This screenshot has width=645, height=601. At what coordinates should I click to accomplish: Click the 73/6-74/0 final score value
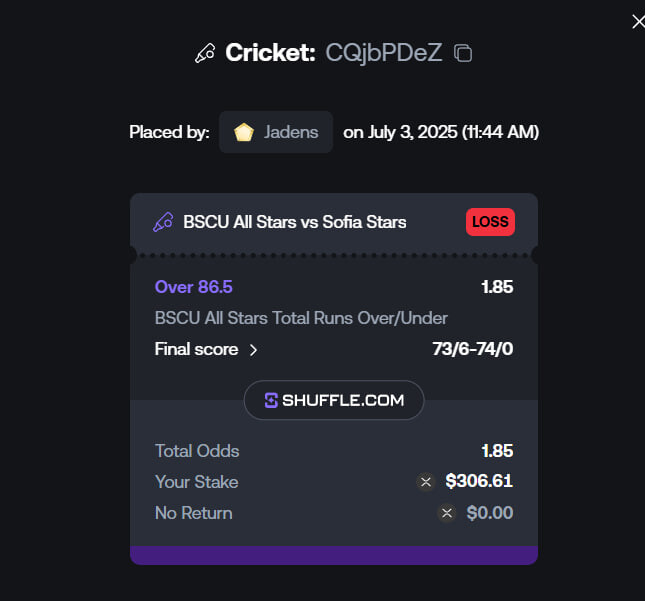click(472, 349)
